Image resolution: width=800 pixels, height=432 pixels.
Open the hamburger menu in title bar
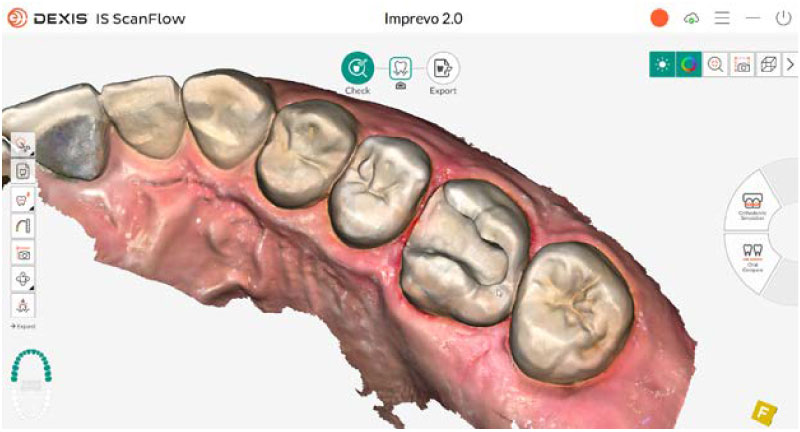coord(721,18)
